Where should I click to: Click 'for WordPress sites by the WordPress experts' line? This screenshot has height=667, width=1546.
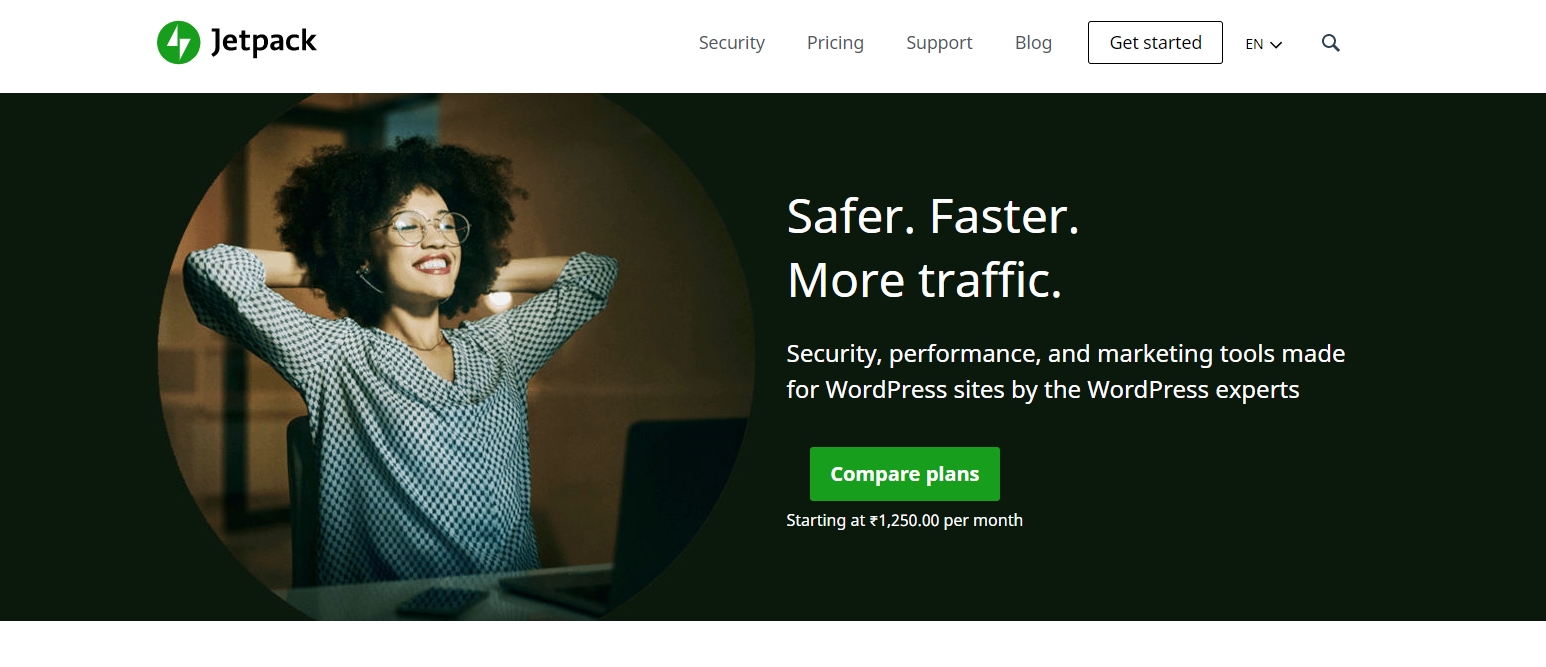[x=1043, y=390]
